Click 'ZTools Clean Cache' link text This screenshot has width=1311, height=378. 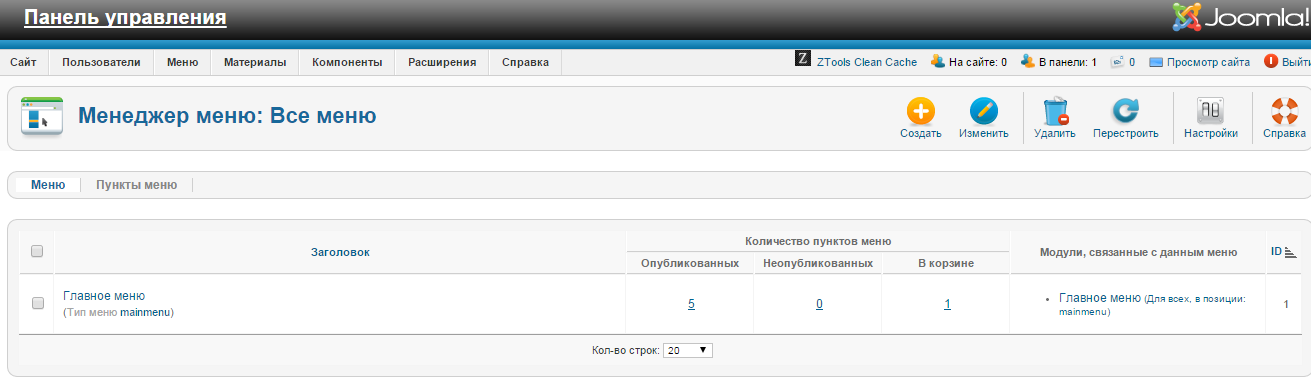[x=867, y=62]
